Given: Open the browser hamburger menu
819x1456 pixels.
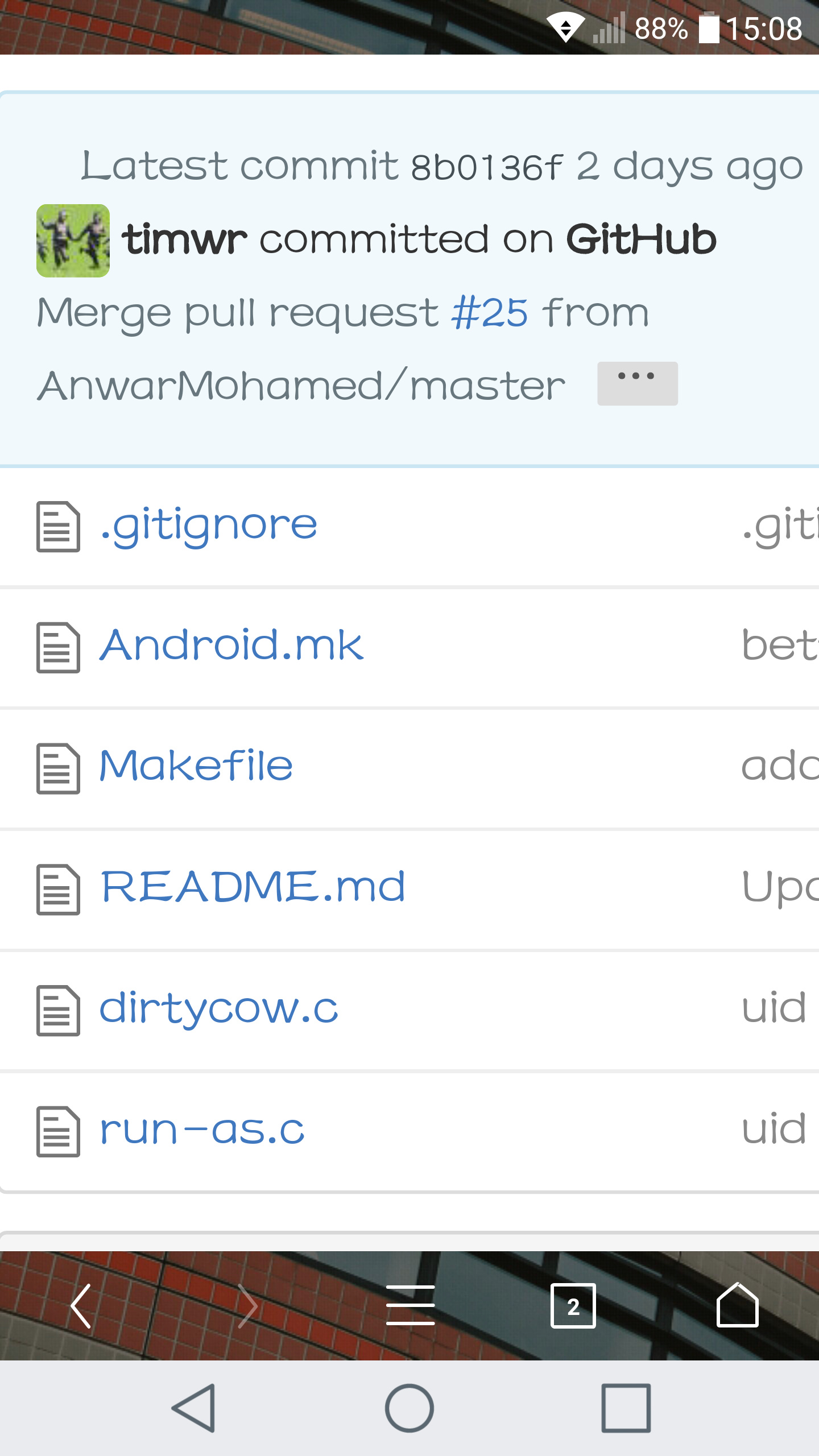Looking at the screenshot, I should pyautogui.click(x=410, y=1306).
